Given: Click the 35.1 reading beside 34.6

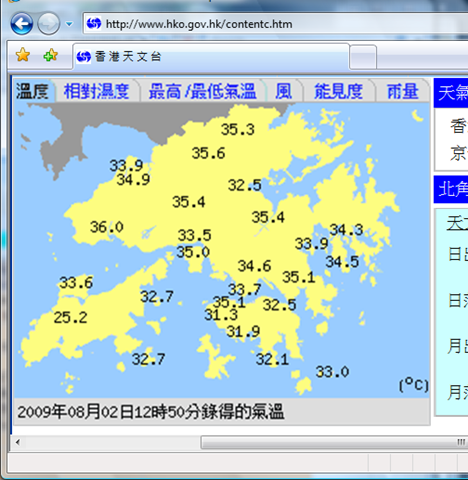Looking at the screenshot, I should coord(299,277).
